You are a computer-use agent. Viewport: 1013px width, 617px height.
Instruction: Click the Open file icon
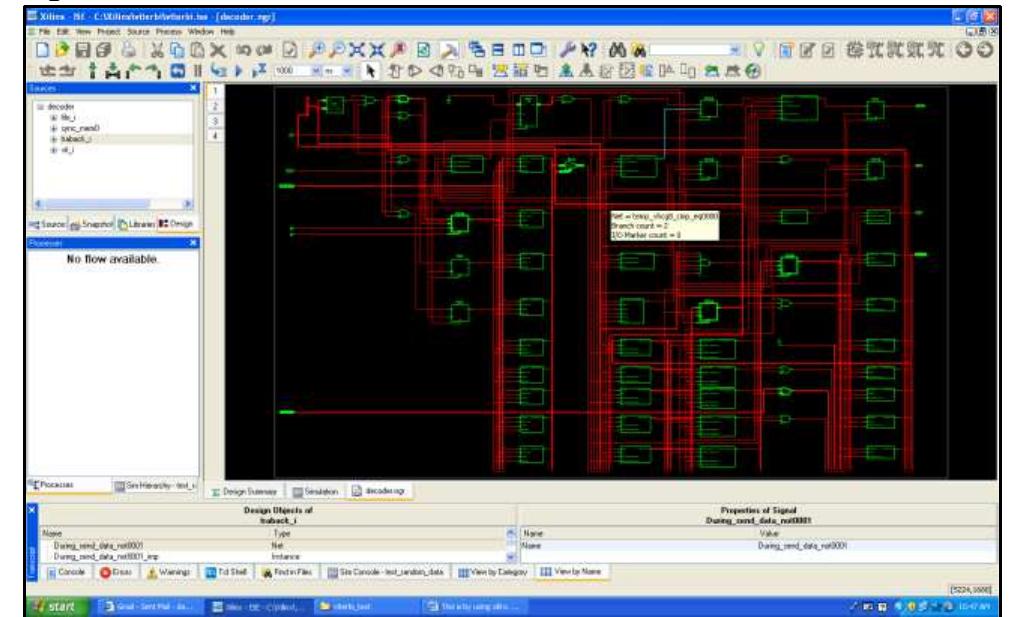pos(62,50)
